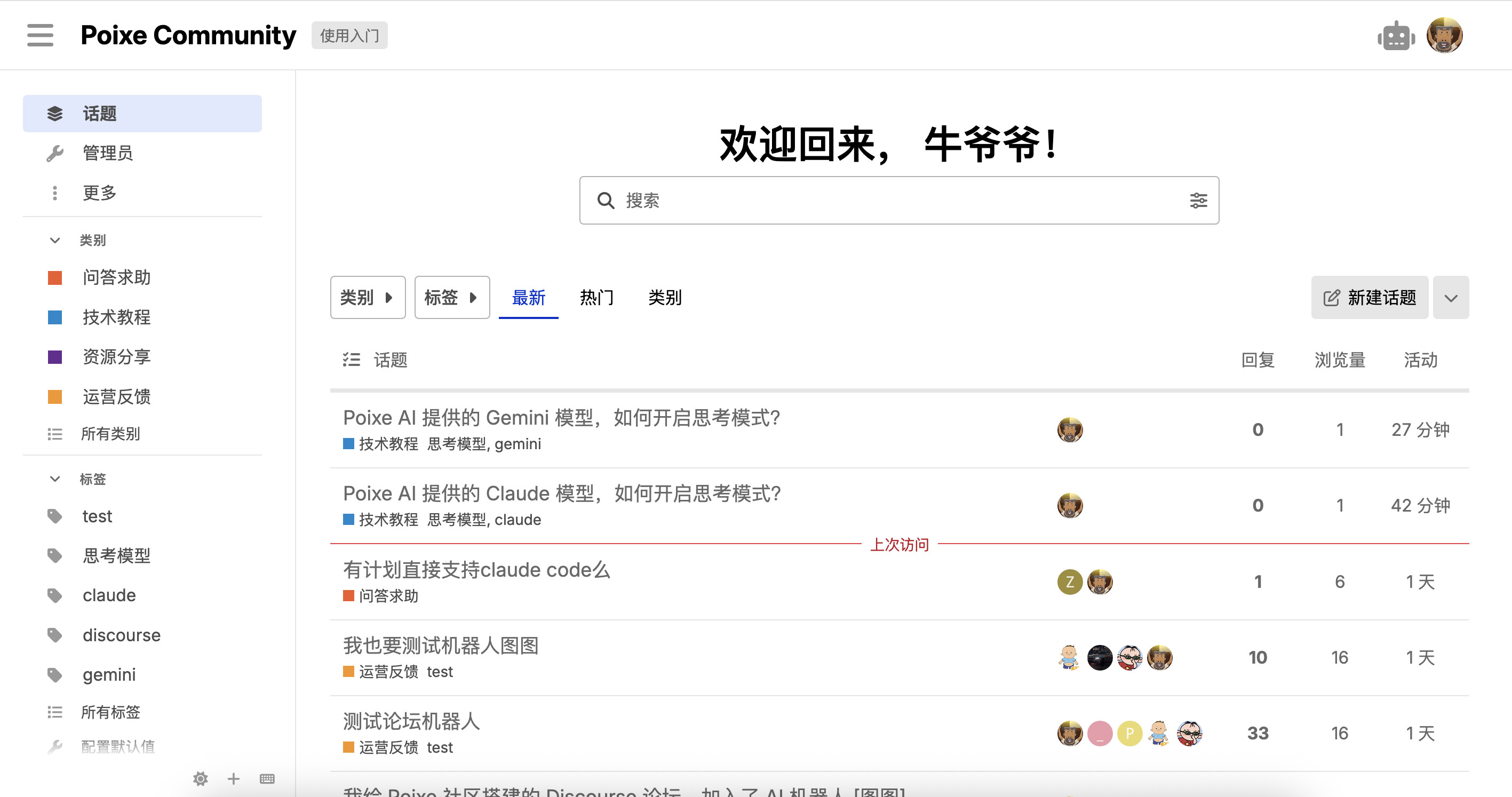Select the 最新 tab

tap(528, 298)
